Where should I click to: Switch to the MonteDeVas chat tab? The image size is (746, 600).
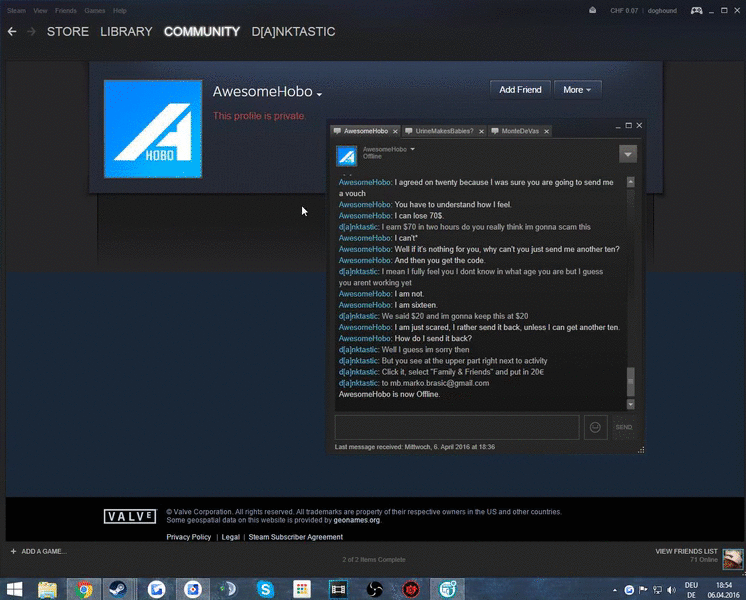[x=520, y=131]
